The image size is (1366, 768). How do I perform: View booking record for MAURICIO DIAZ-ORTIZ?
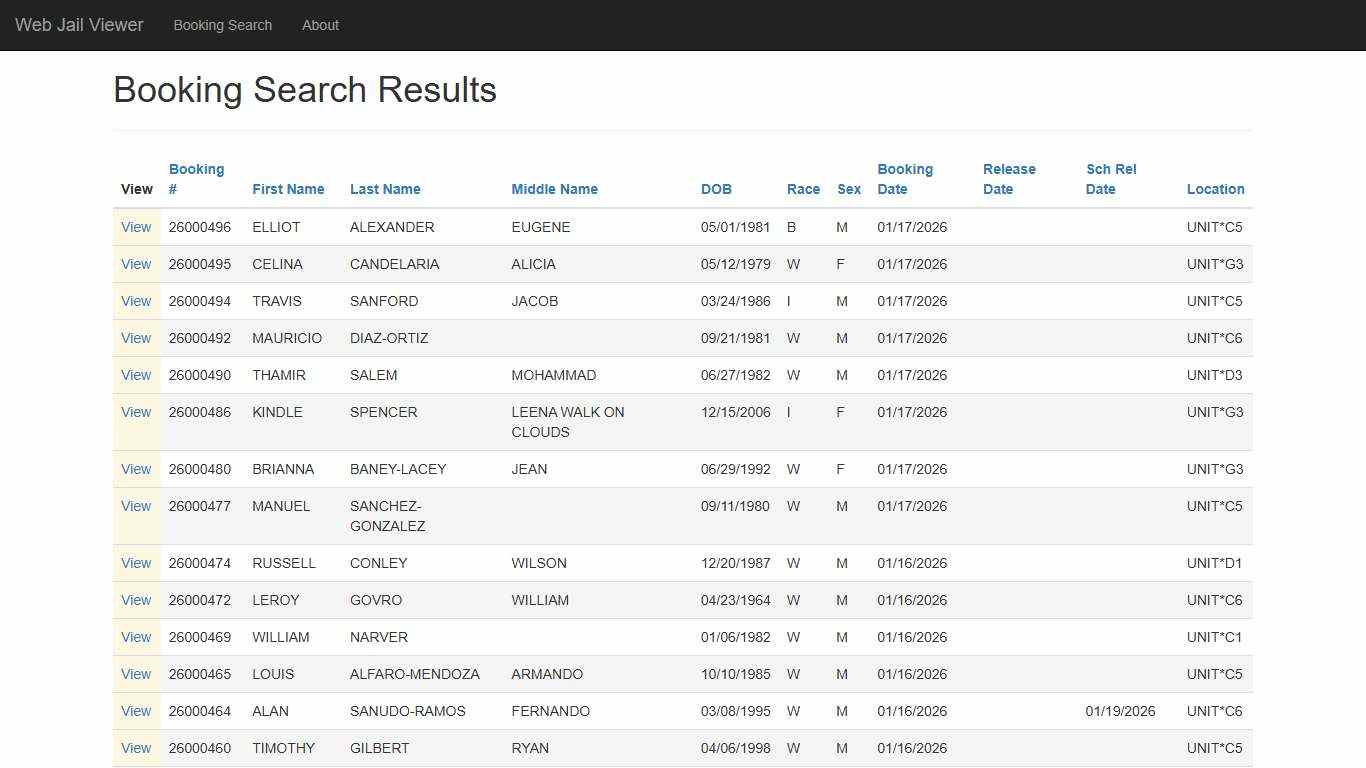136,338
